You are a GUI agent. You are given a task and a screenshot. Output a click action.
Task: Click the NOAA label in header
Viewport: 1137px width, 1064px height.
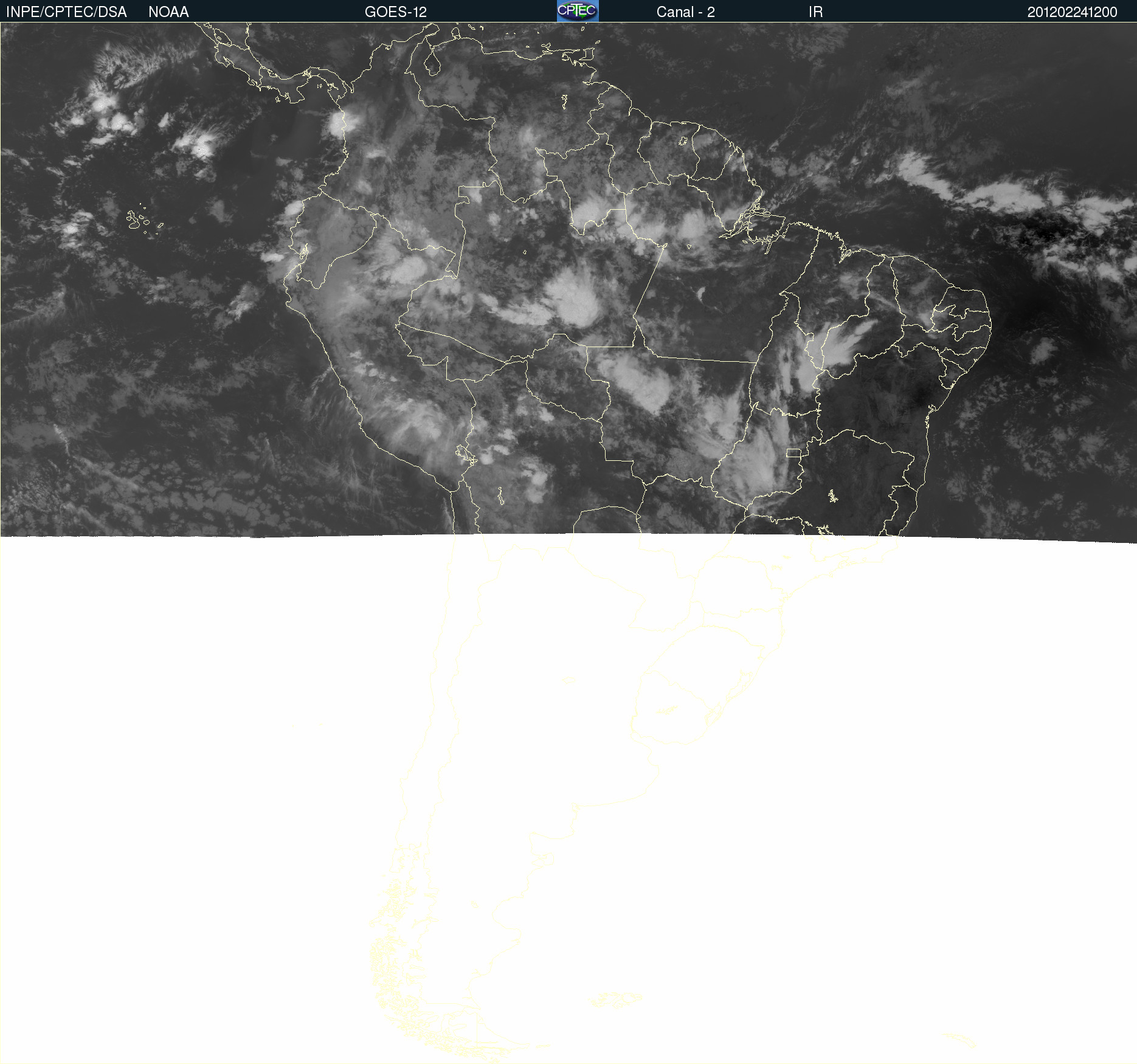coord(168,12)
